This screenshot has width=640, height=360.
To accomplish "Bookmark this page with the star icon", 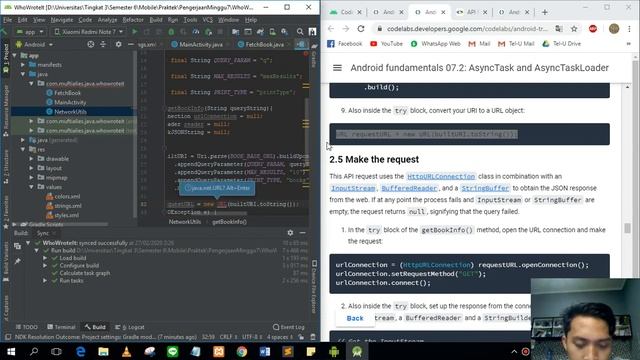I will [x=574, y=29].
